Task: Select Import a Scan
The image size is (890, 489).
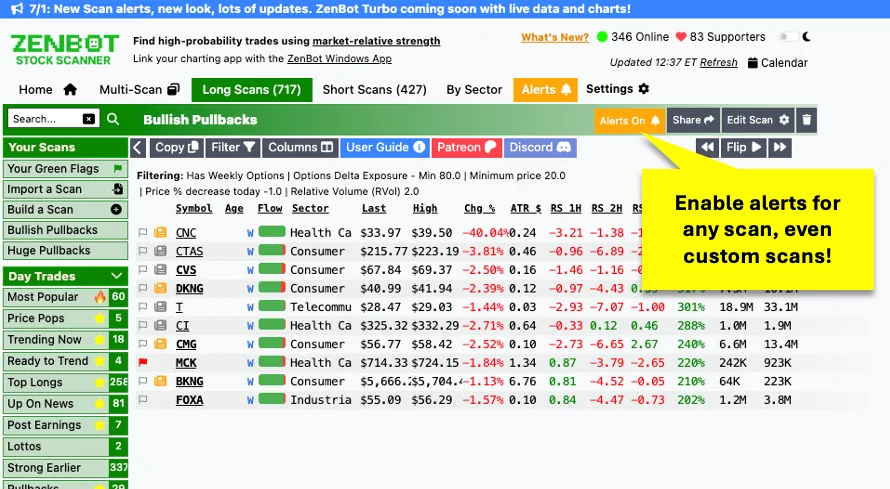Action: [65, 189]
